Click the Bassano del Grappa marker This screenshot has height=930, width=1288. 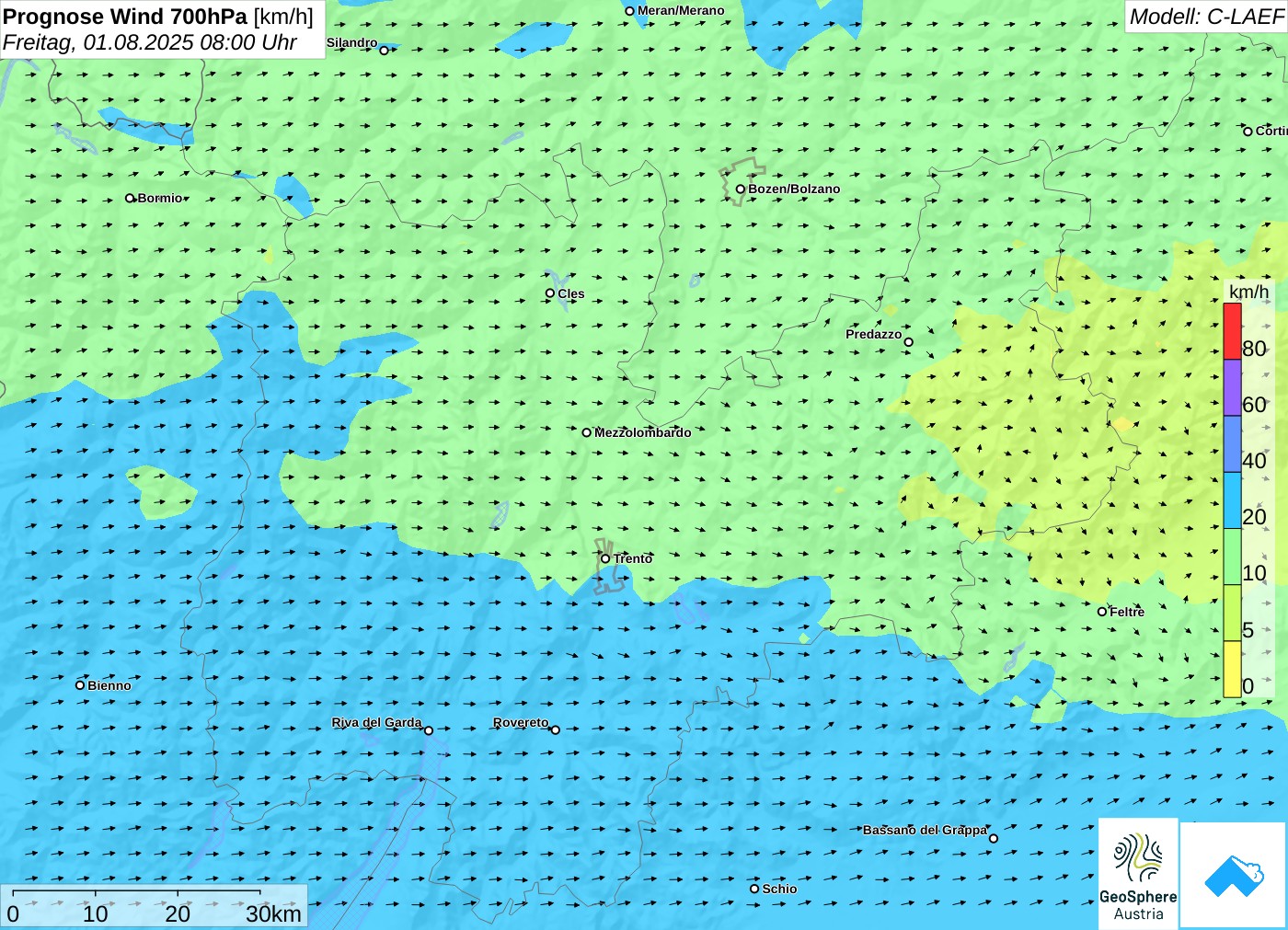click(993, 838)
